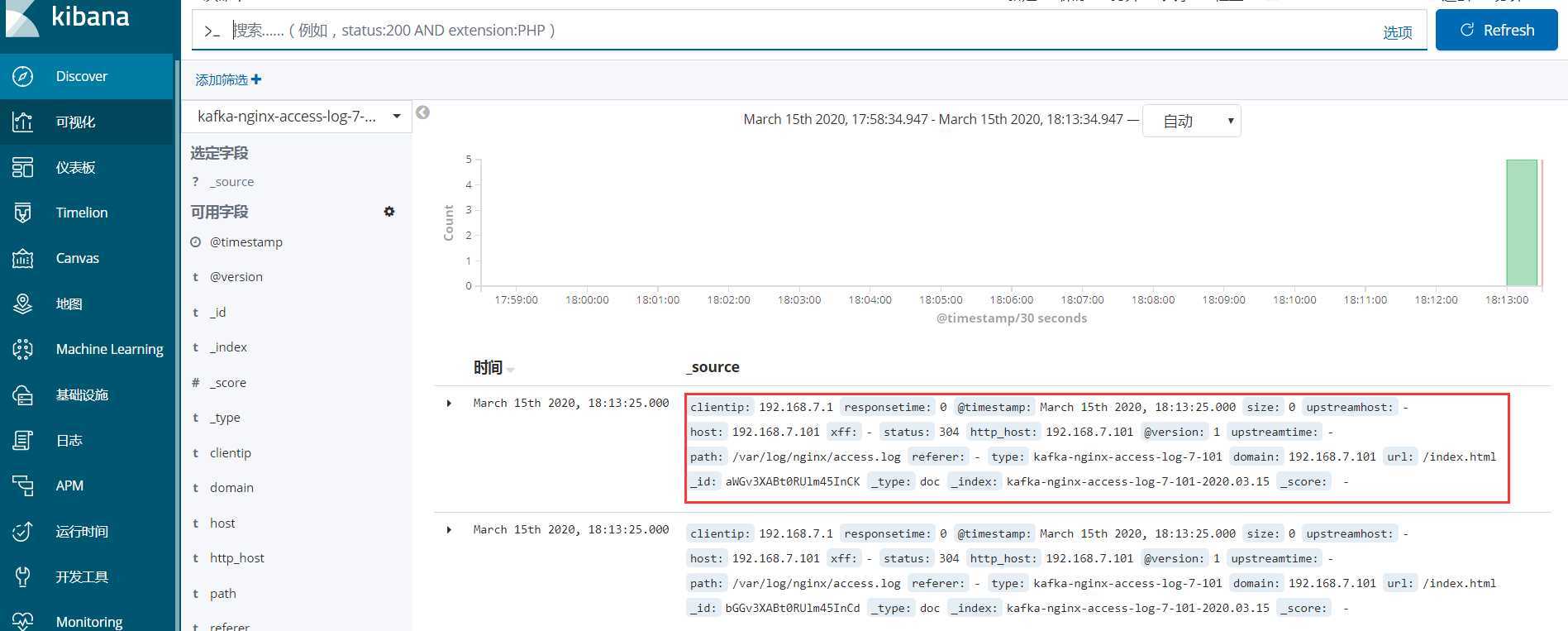Sort by the 时间 column arrow
The height and width of the screenshot is (631, 1568).
510,370
